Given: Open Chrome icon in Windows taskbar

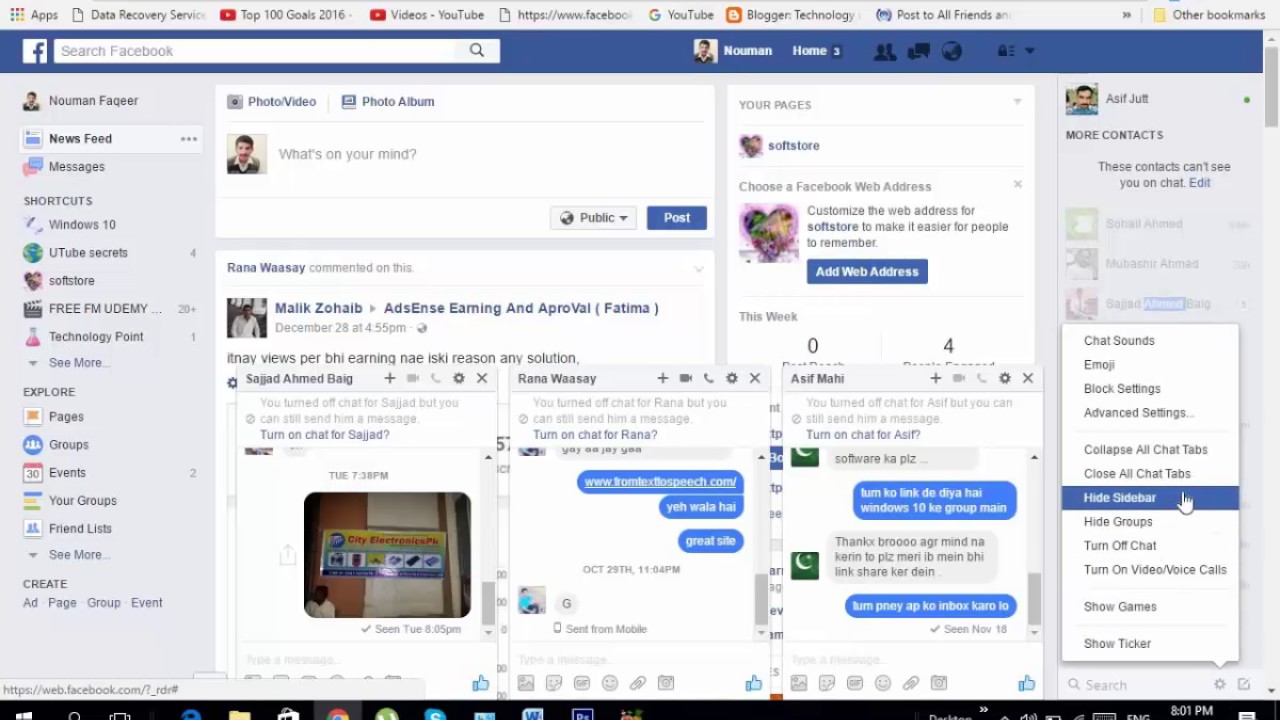Looking at the screenshot, I should pyautogui.click(x=338, y=715).
